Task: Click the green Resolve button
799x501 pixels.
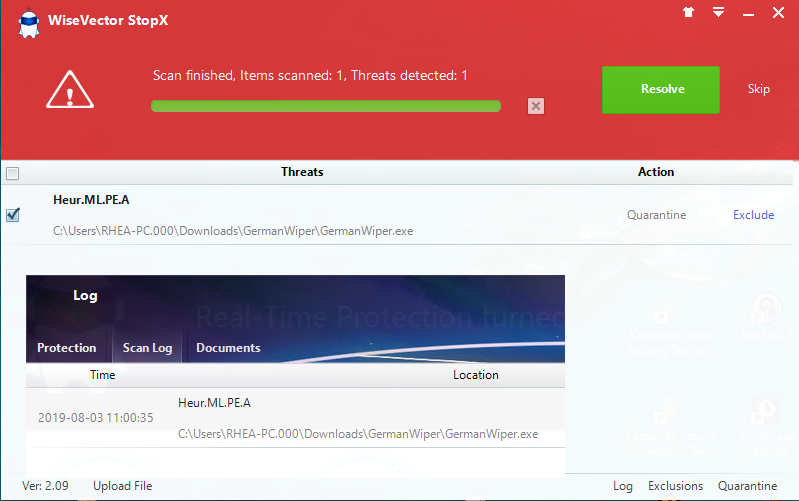Action: [x=661, y=90]
